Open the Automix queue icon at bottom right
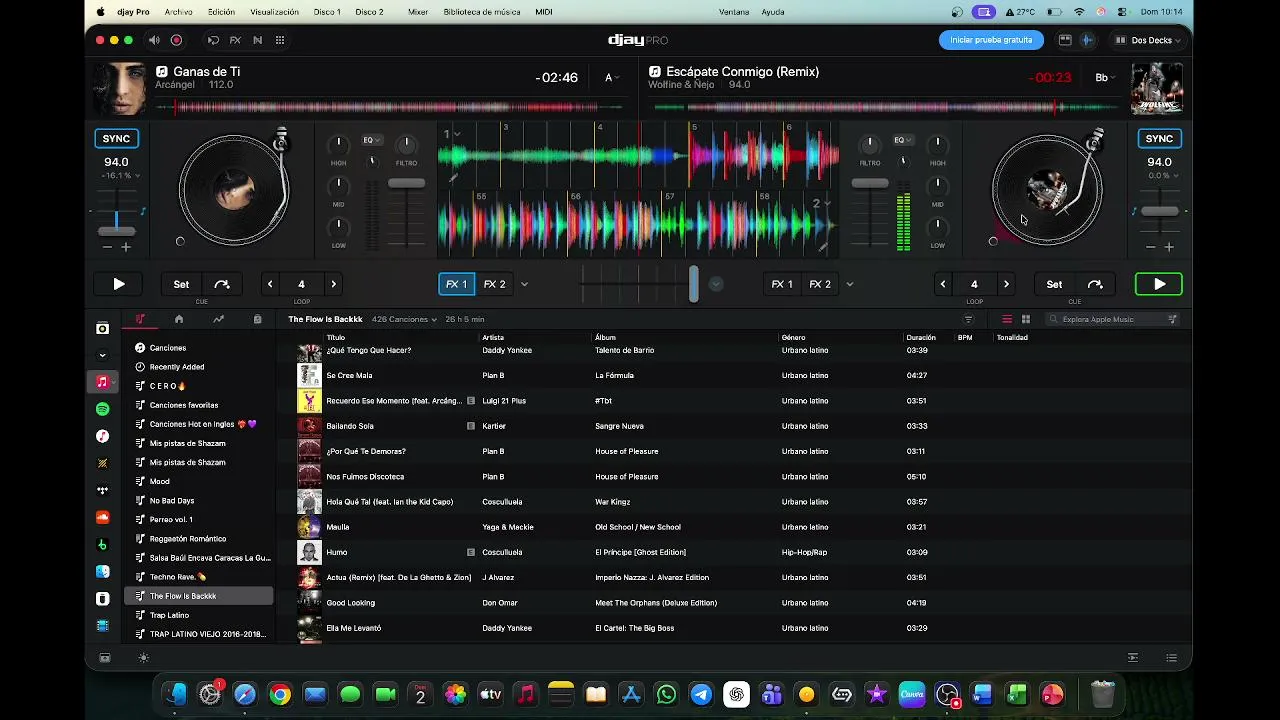Image resolution: width=1280 pixels, height=720 pixels. click(x=1133, y=658)
